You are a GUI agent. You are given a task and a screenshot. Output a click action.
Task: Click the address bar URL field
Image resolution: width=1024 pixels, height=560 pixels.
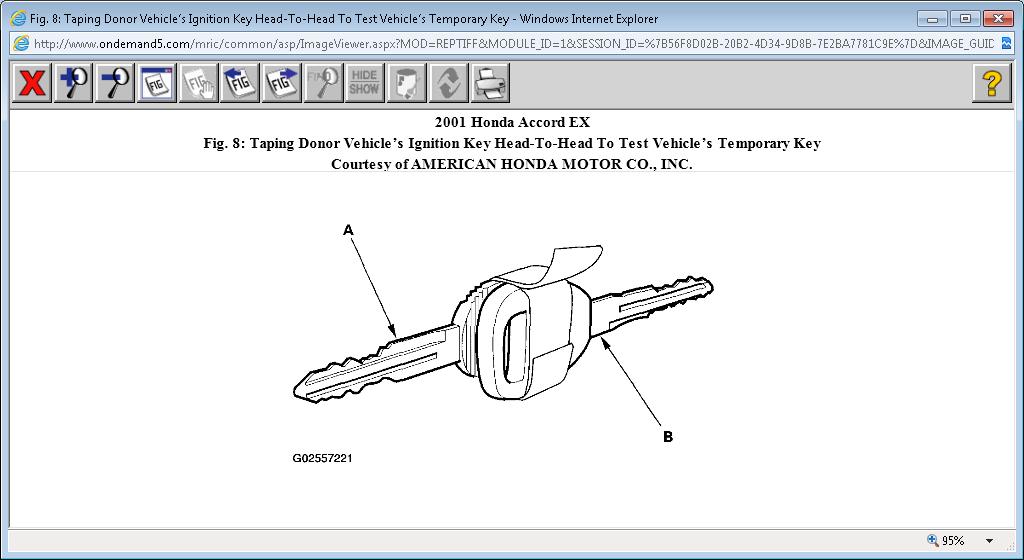[513, 44]
